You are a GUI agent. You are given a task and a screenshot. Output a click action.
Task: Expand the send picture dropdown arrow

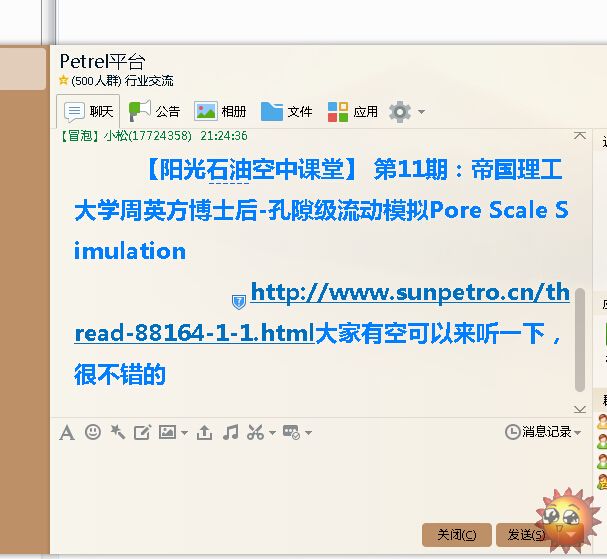tap(185, 432)
